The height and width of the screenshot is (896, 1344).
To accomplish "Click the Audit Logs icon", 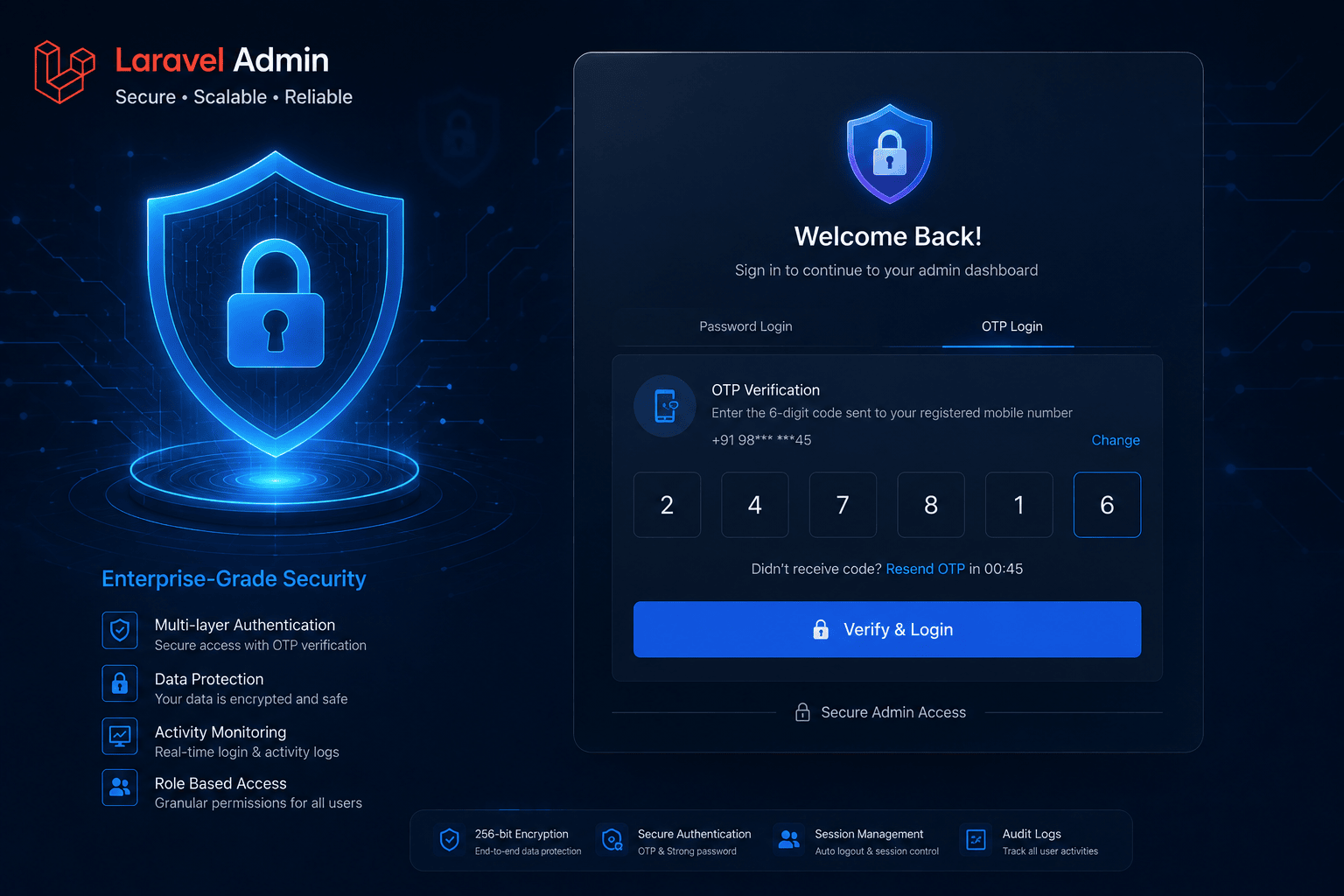I will [976, 840].
